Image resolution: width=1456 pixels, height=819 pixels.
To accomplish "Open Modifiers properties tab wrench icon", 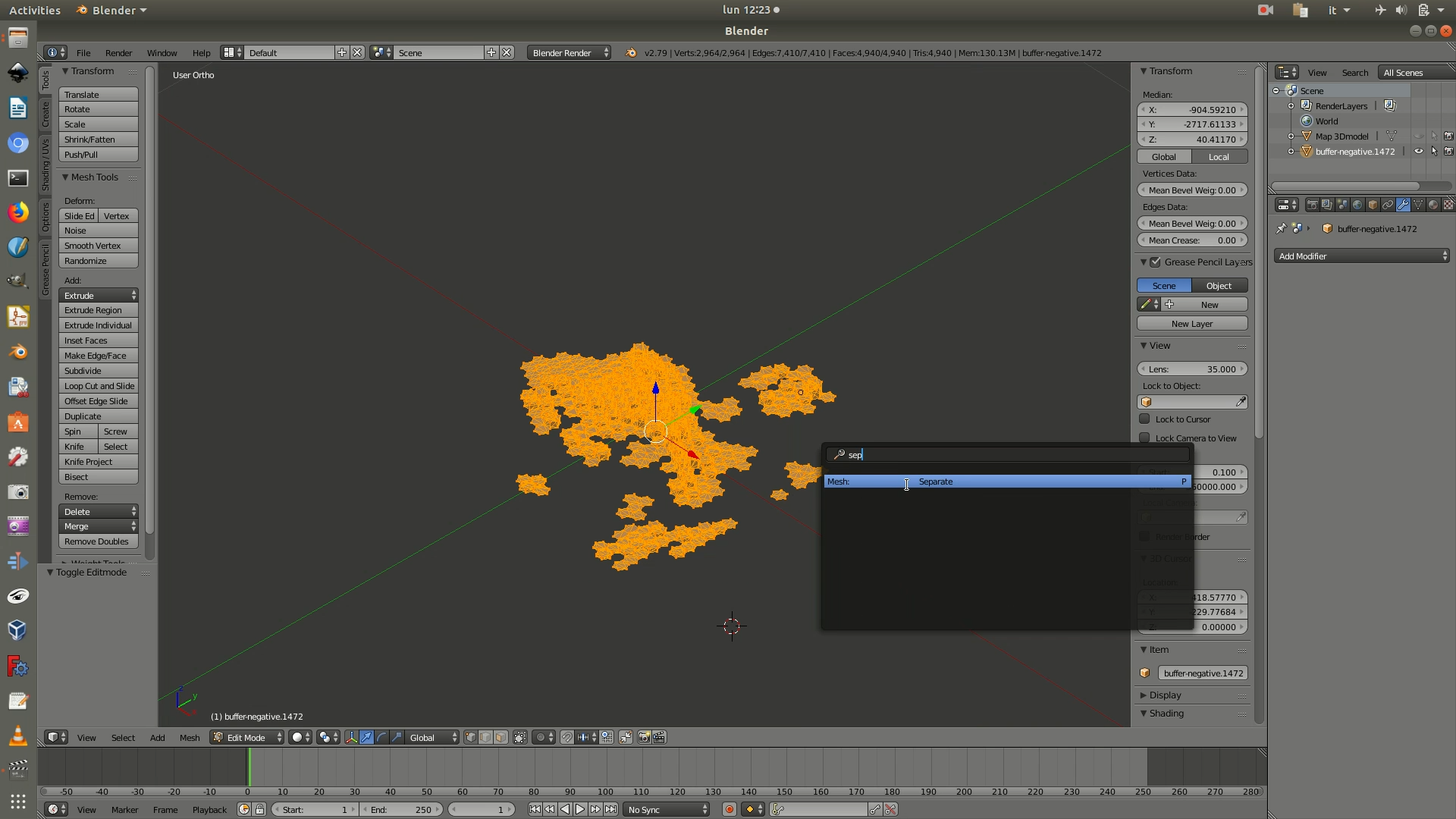I will point(1403,205).
